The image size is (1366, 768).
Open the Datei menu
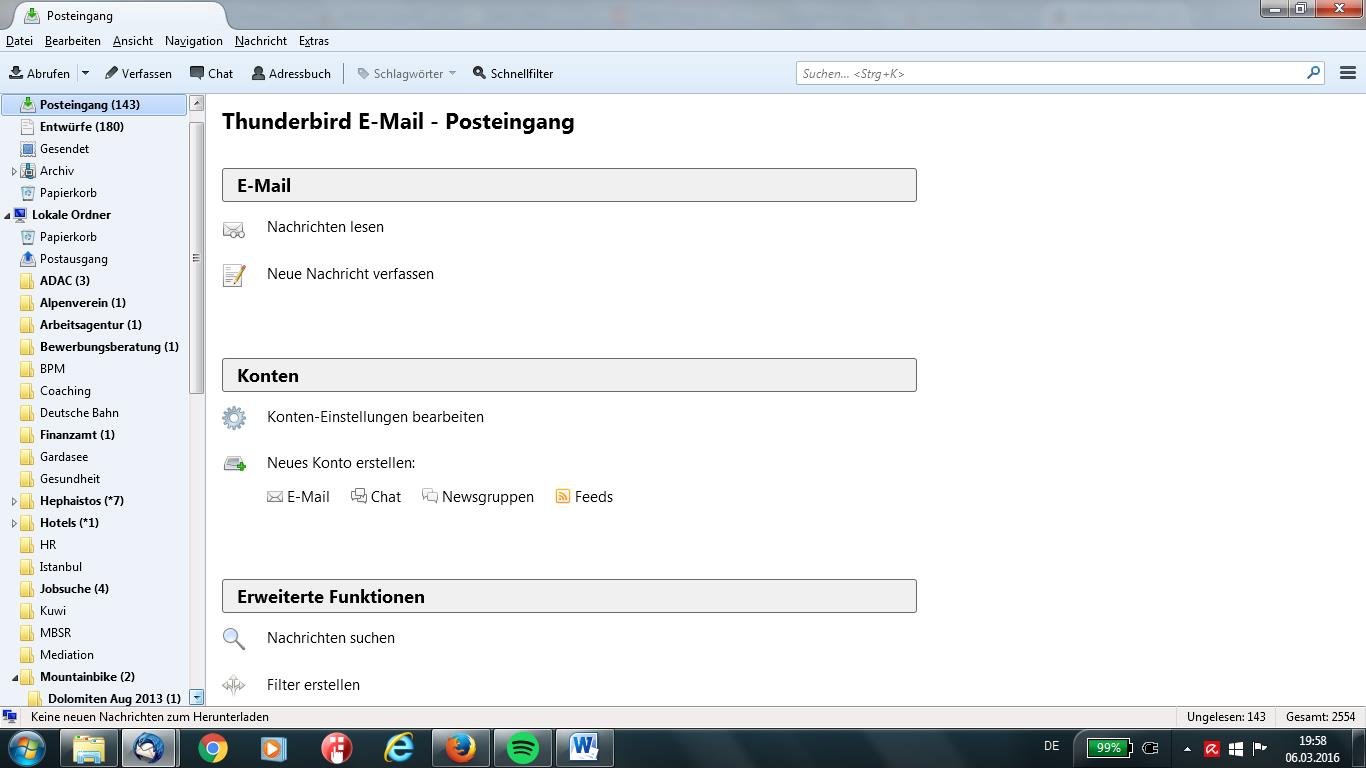tap(19, 41)
